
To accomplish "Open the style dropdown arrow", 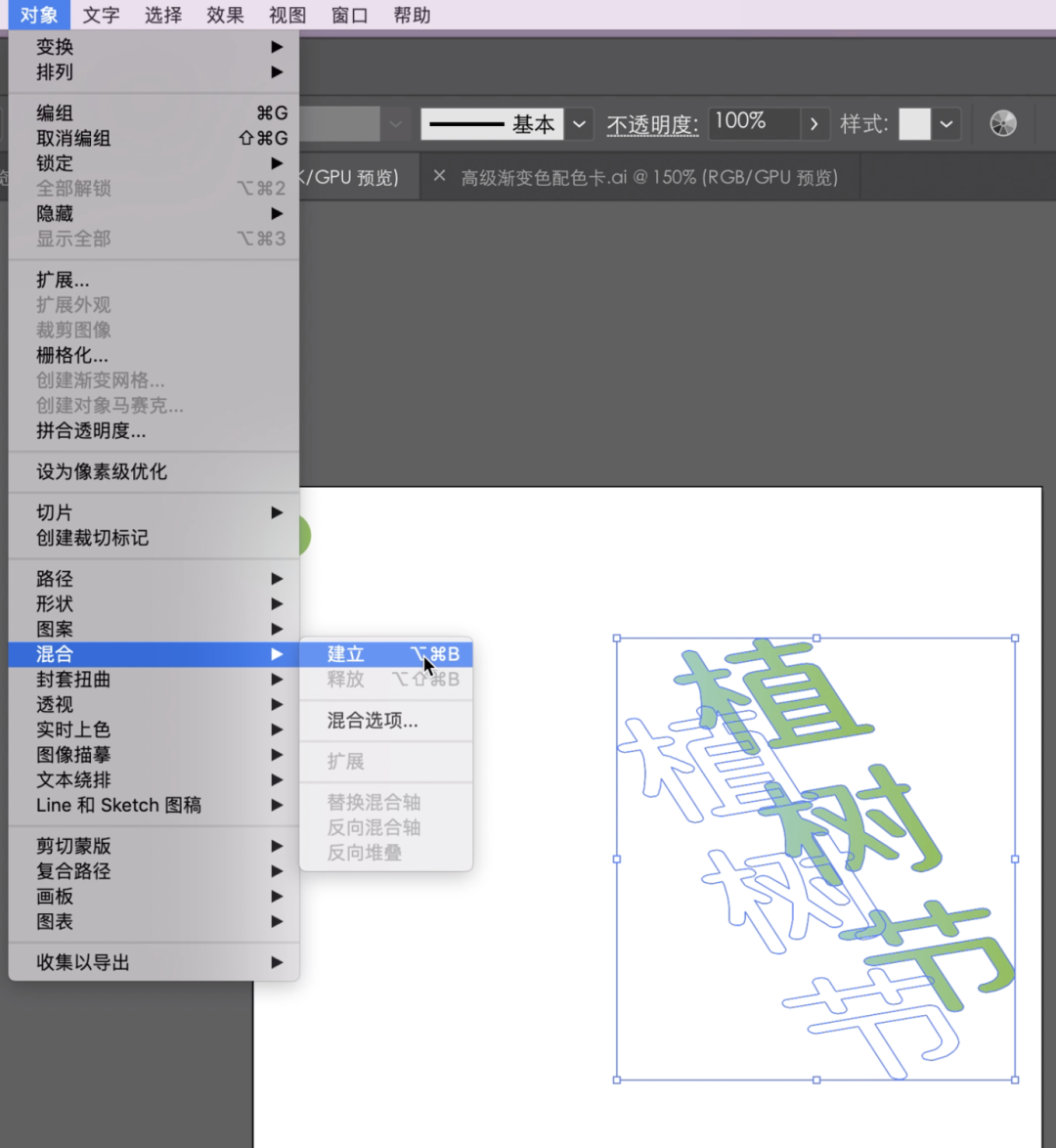I will coord(946,124).
